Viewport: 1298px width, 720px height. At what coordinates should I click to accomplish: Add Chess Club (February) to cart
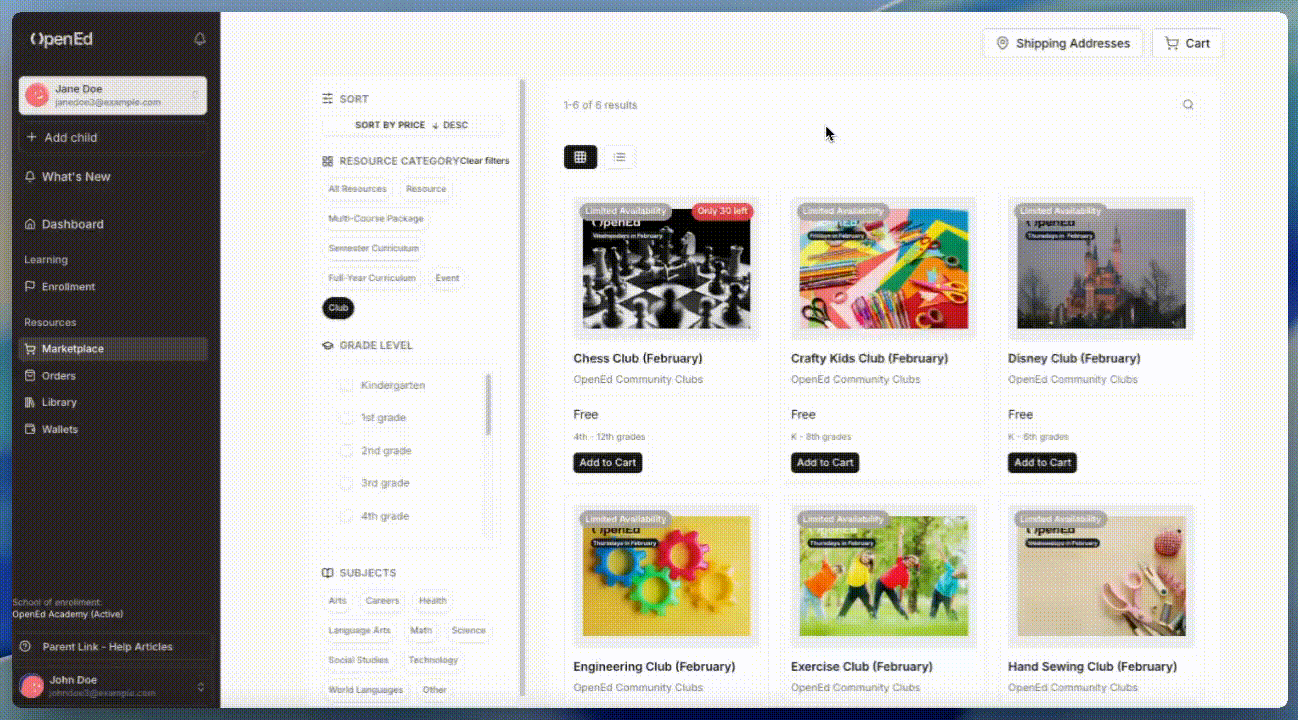coord(607,463)
